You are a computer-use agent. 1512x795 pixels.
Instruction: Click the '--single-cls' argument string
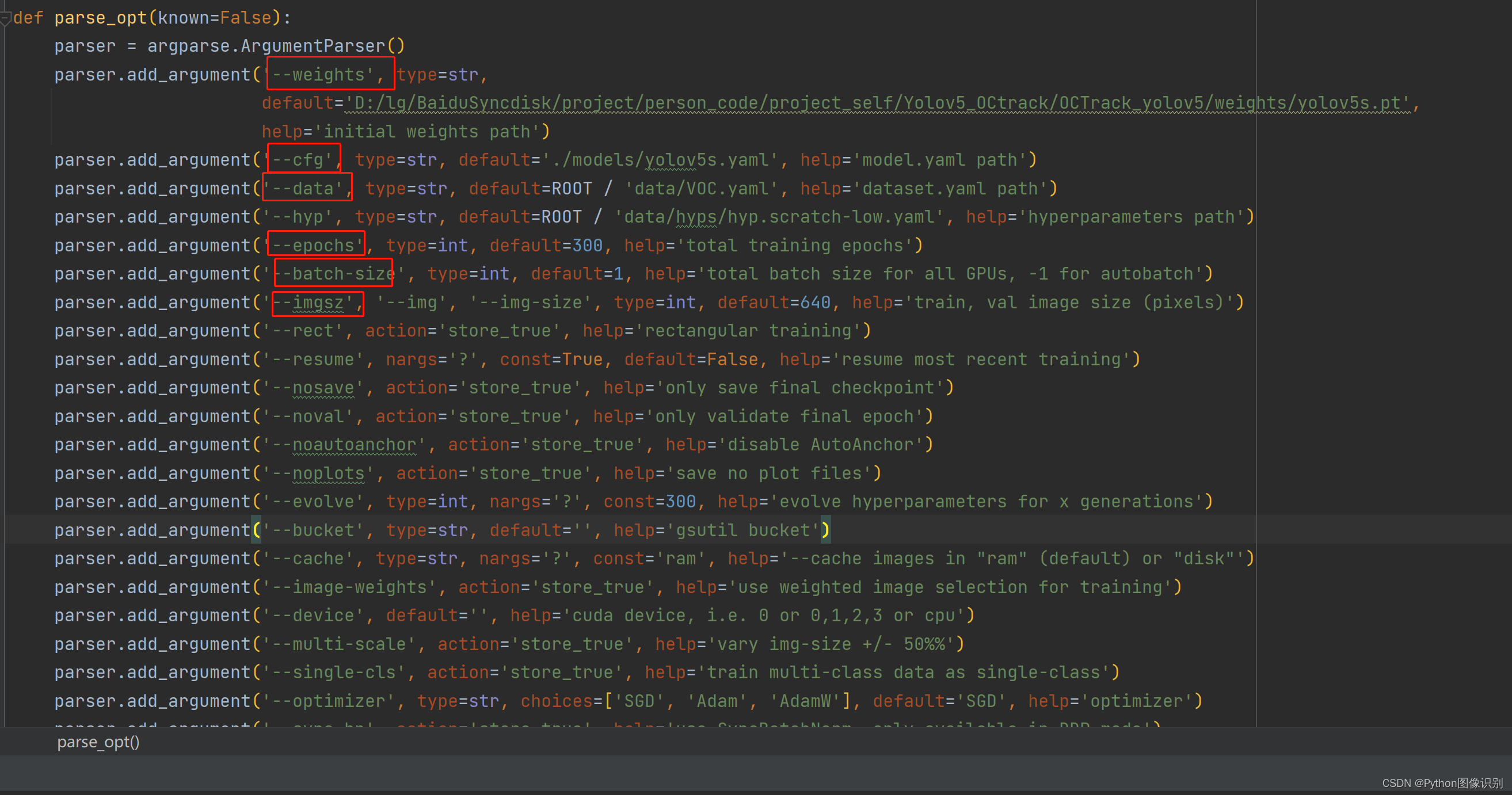pyautogui.click(x=334, y=672)
